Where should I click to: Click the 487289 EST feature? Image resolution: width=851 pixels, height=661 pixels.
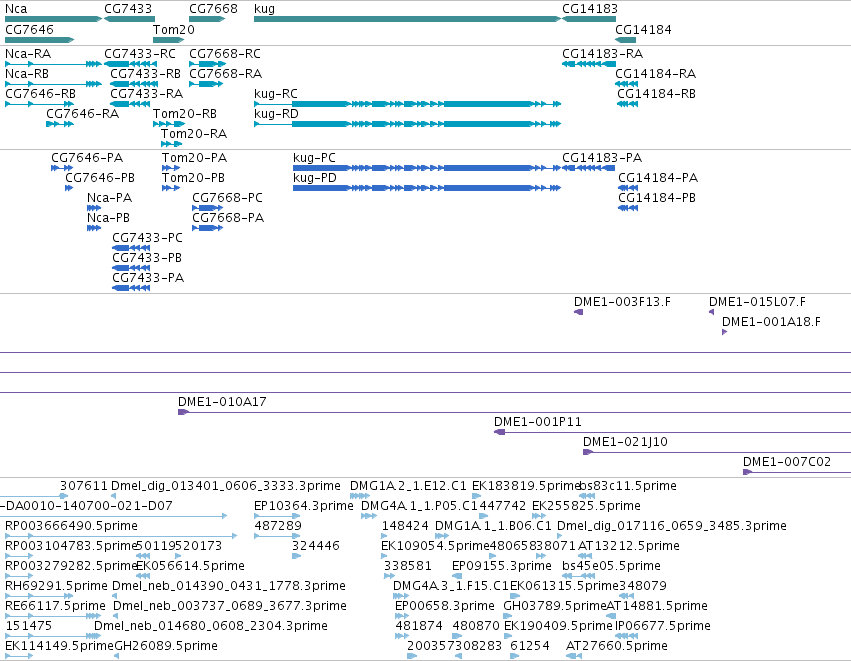(x=277, y=536)
